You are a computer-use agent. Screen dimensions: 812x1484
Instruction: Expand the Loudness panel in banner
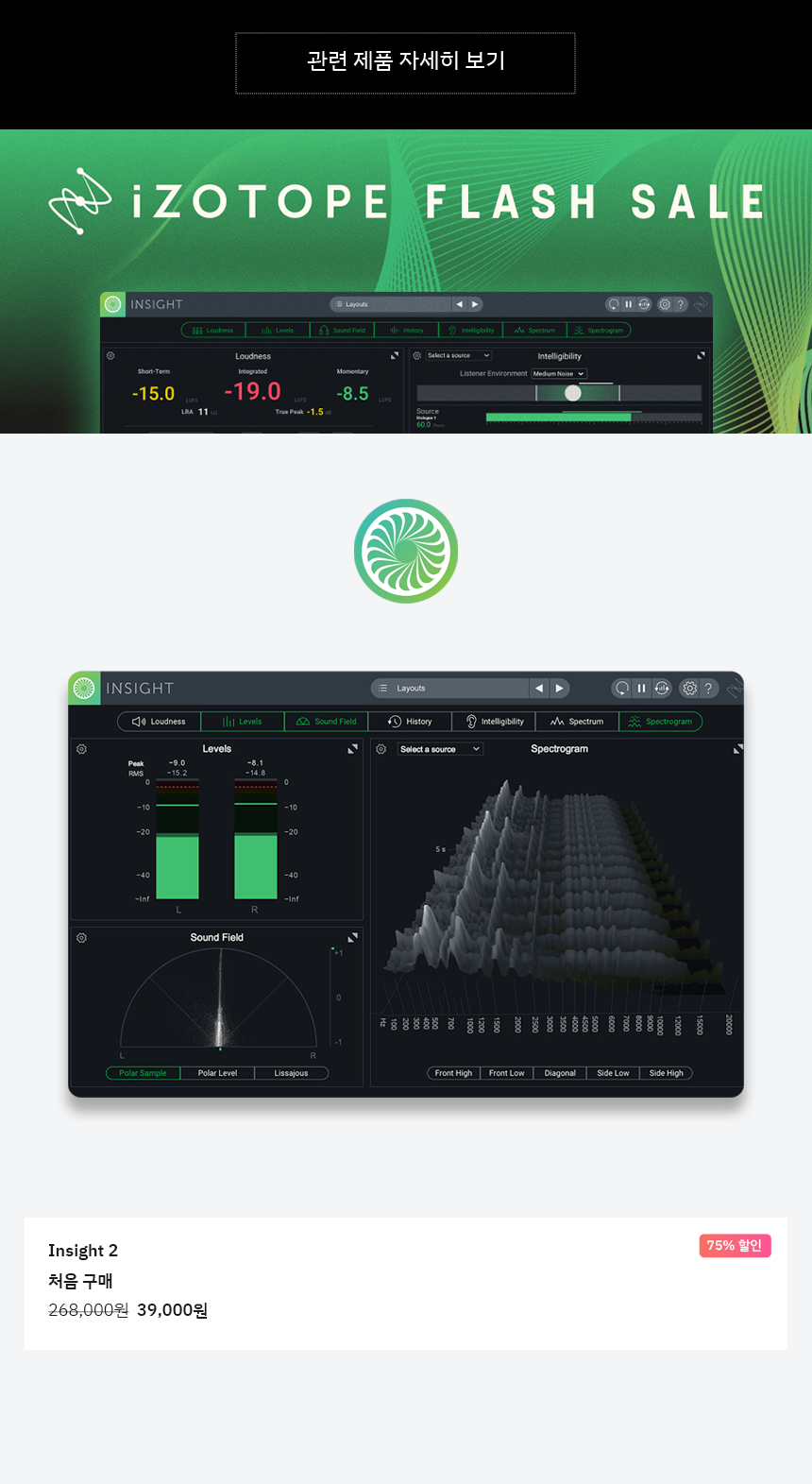tap(395, 355)
